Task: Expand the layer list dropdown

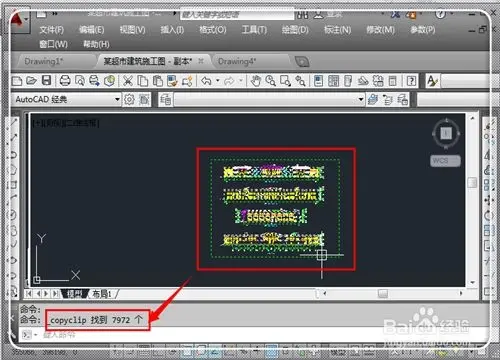Action: (x=361, y=99)
